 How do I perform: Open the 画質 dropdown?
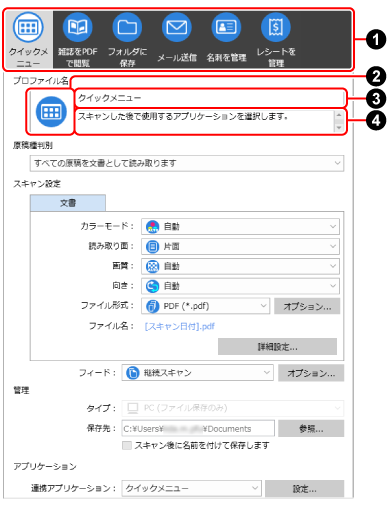coord(240,266)
